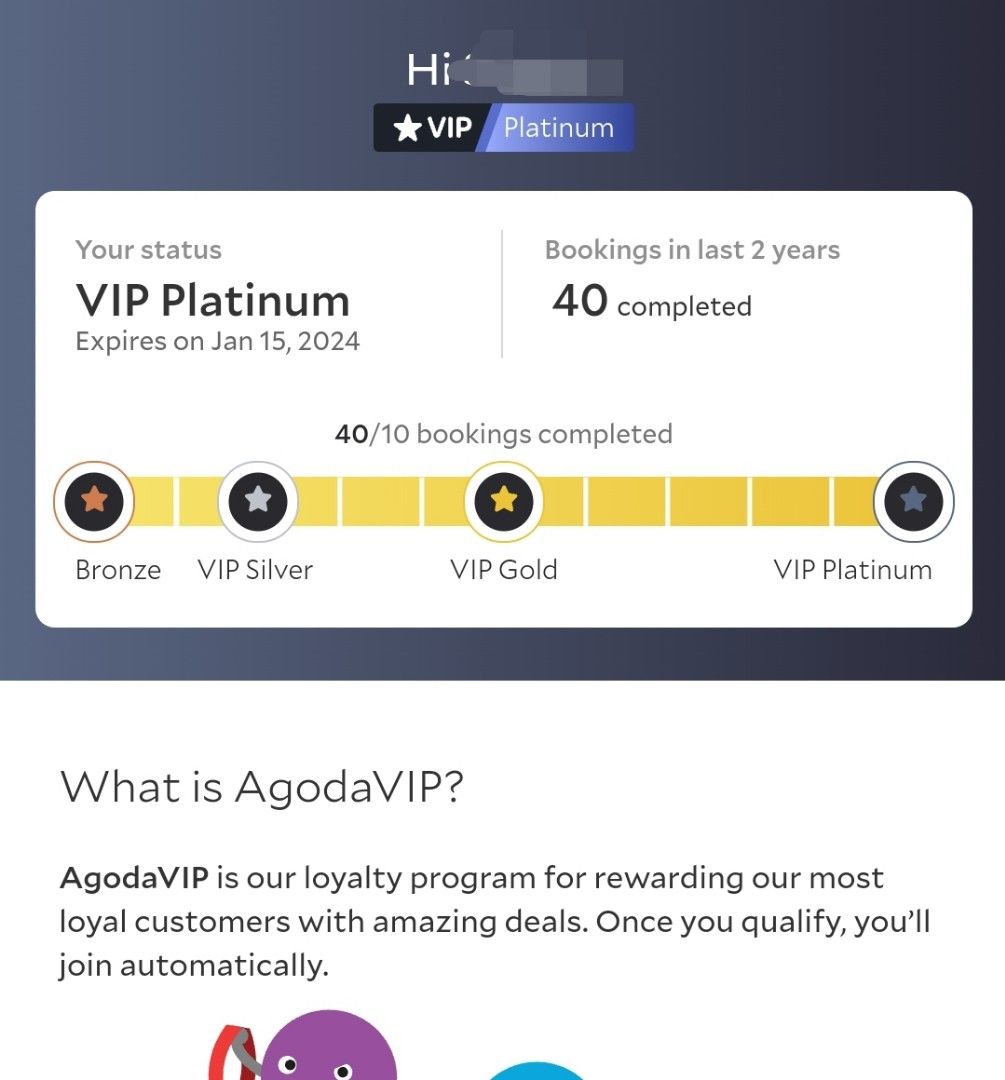Click the Expires on Jan 15, 2024 text
Image resolution: width=1005 pixels, height=1080 pixels.
(216, 341)
